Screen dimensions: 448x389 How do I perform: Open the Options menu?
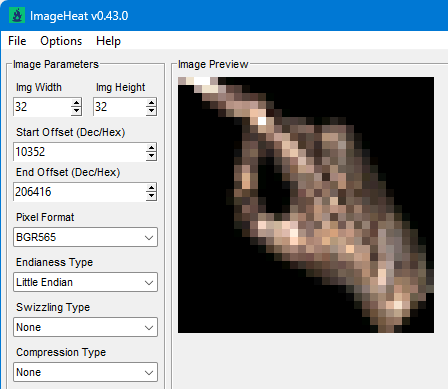pyautogui.click(x=61, y=41)
